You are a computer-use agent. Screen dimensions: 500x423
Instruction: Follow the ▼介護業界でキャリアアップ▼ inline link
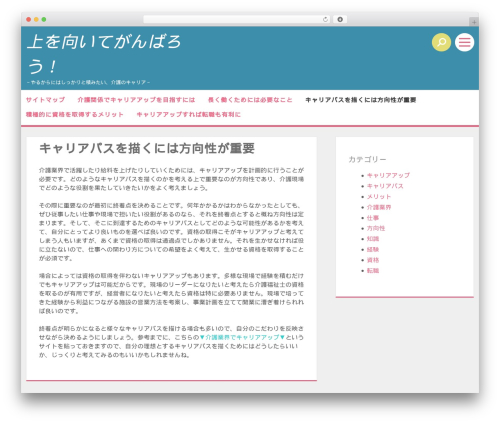coord(242,337)
